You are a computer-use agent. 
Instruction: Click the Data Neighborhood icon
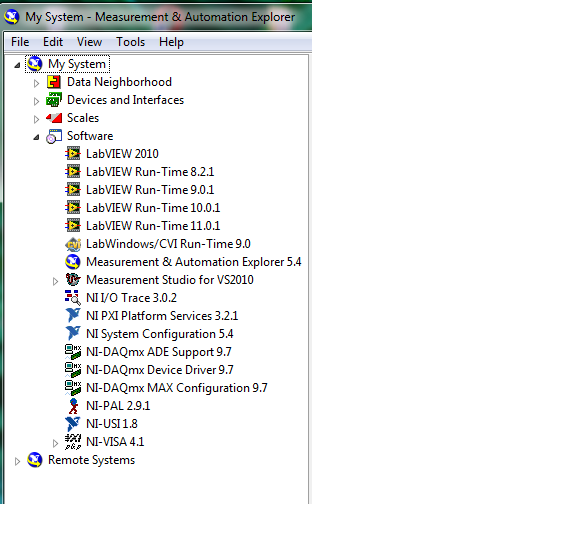[54, 82]
